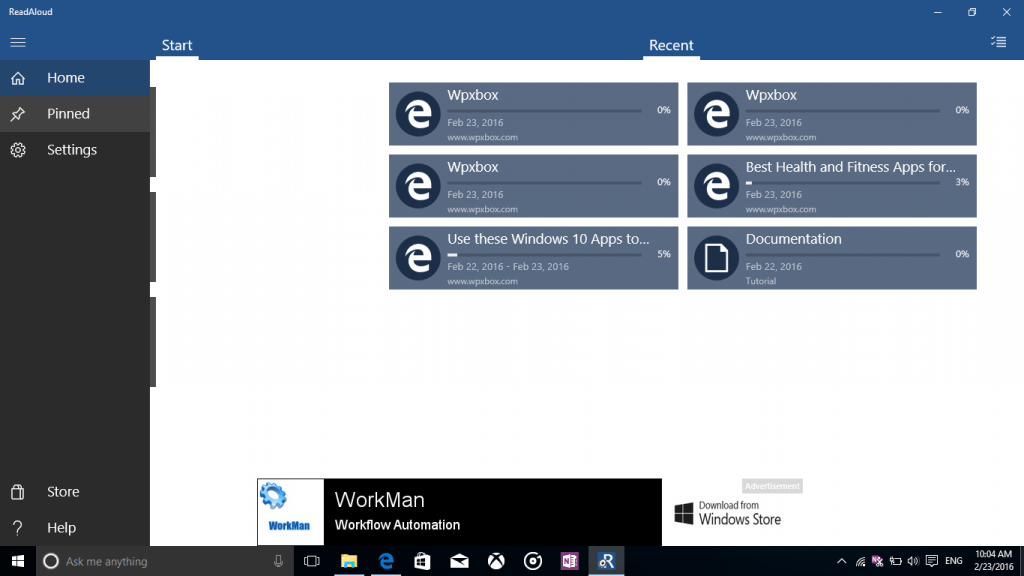Click the network signal tray icon
The height and width of the screenshot is (576, 1024).
861,561
